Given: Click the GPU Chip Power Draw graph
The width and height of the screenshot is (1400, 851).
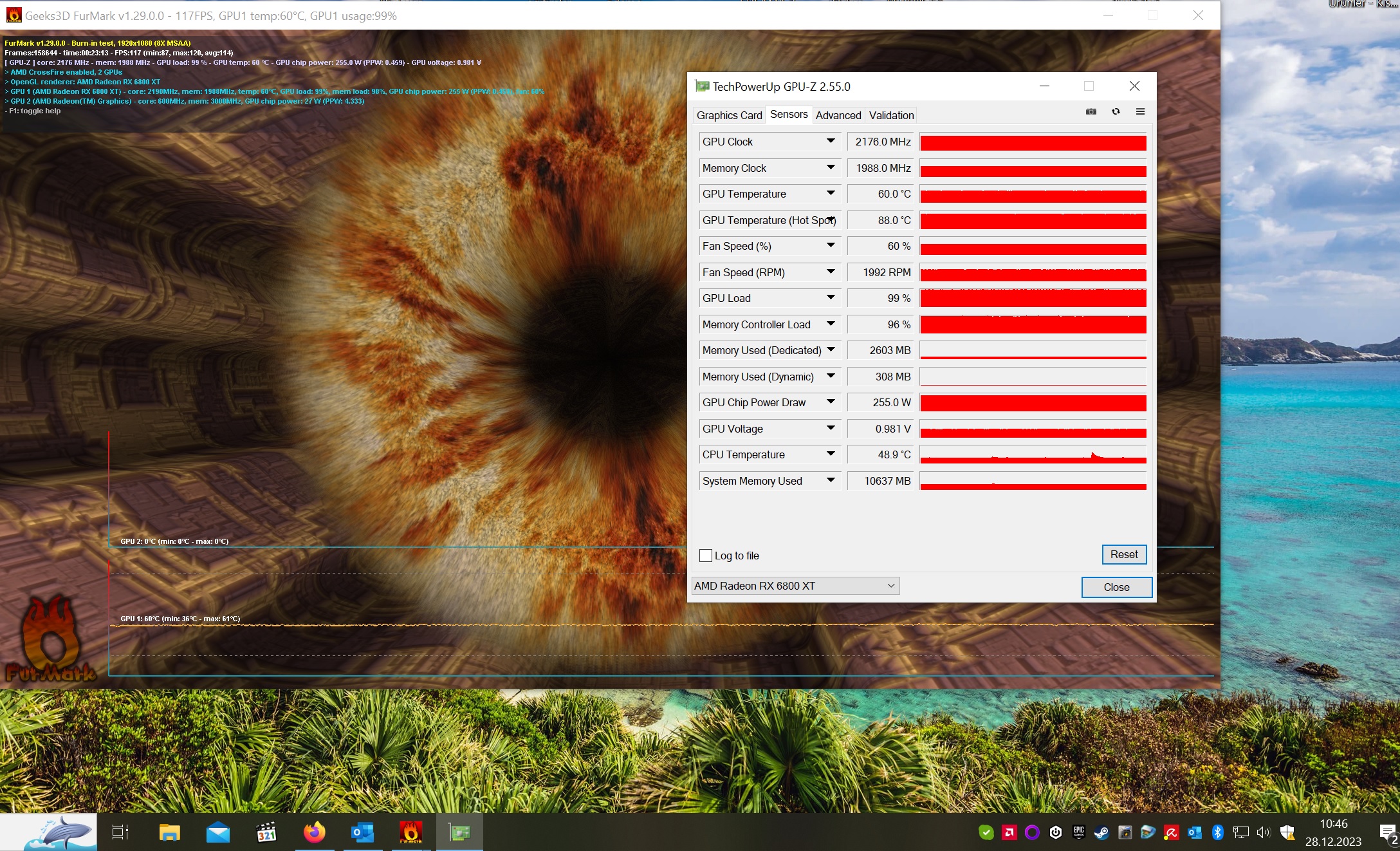Looking at the screenshot, I should tap(1033, 403).
